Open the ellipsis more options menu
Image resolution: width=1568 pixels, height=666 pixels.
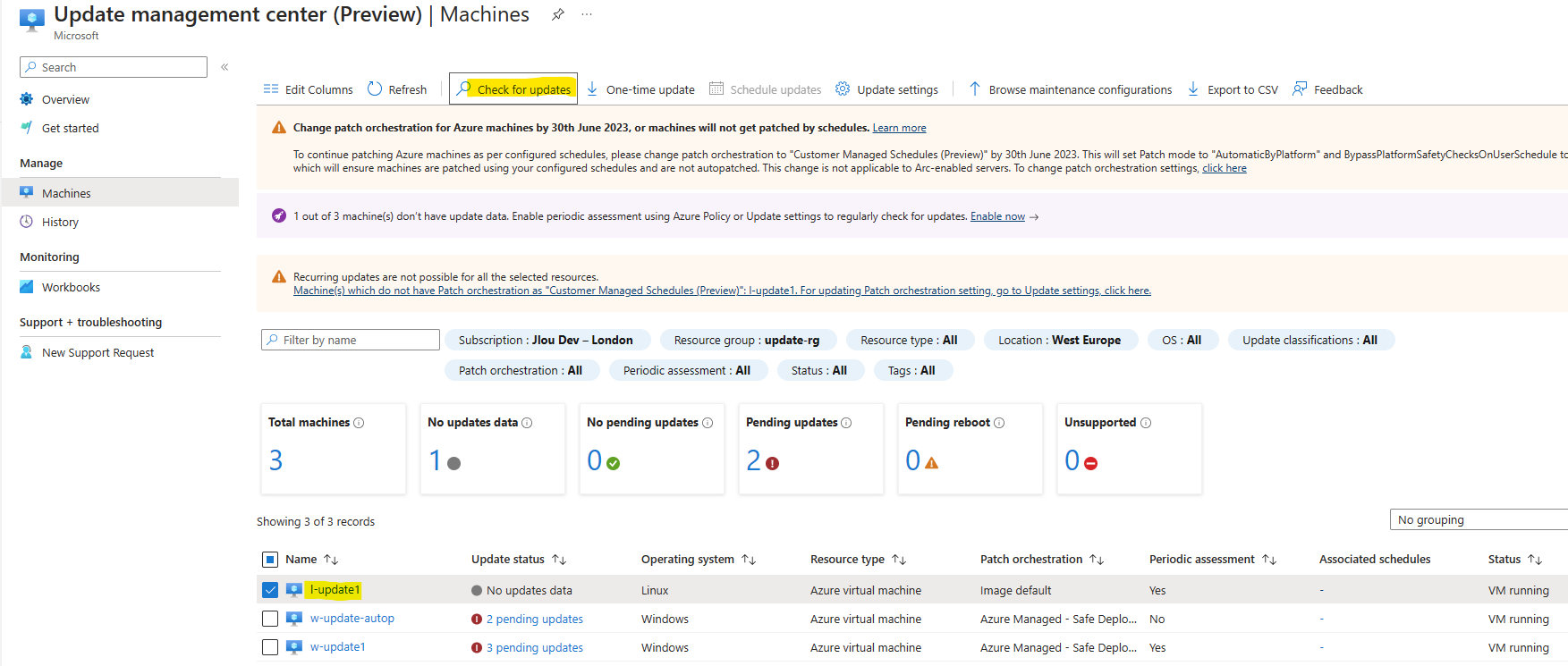(x=587, y=14)
